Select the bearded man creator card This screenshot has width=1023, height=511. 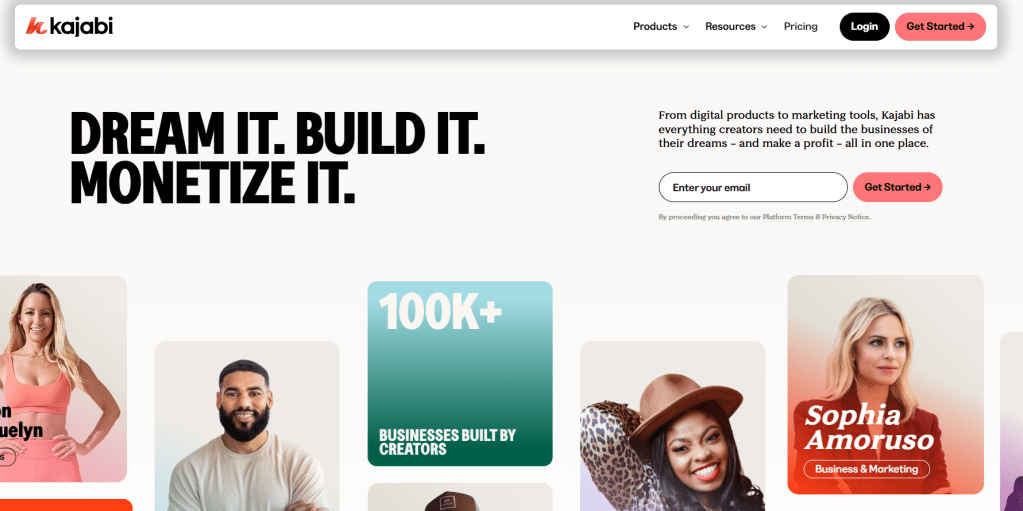coord(247,426)
